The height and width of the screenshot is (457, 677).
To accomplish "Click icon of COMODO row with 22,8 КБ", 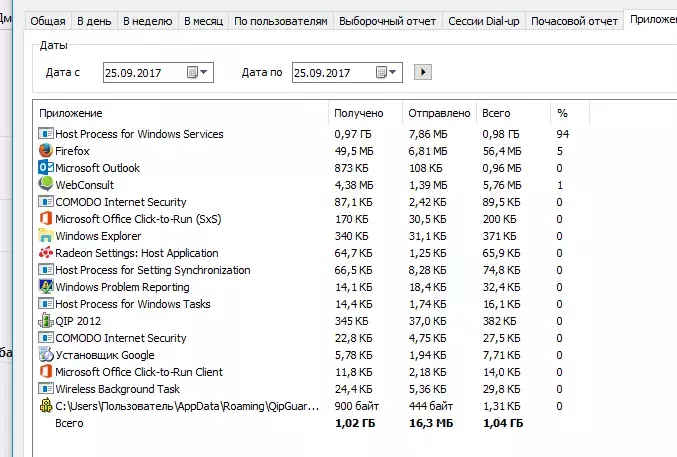I will [46, 338].
